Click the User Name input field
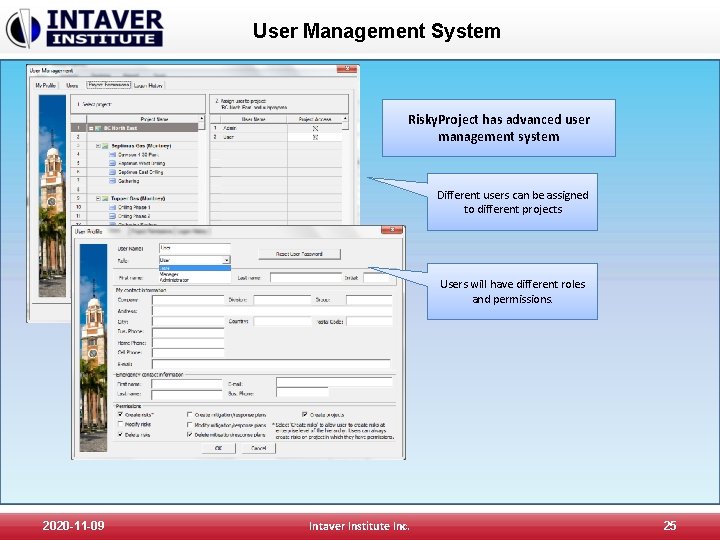Viewport: 720px width, 540px height. tap(195, 248)
